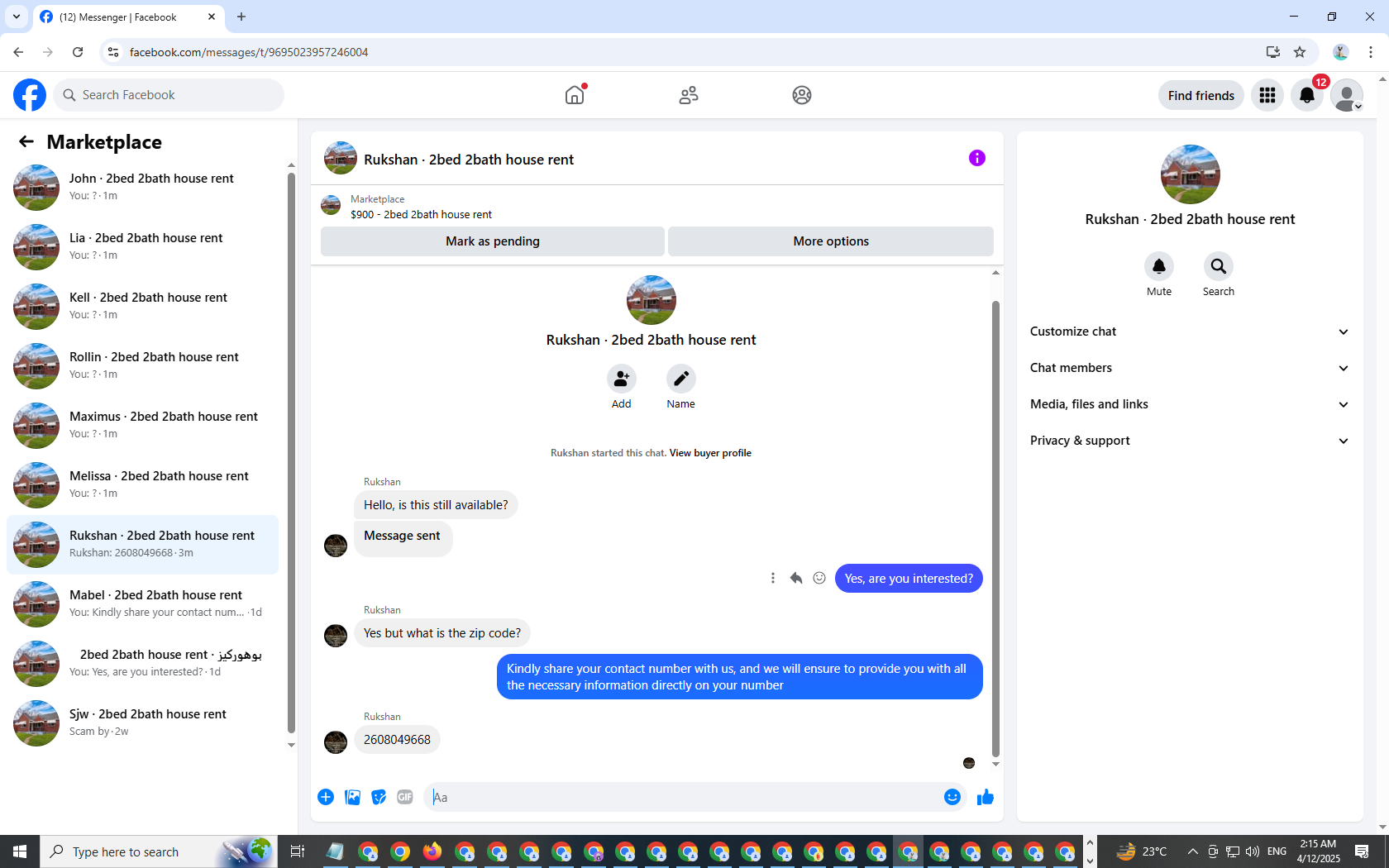Open Kell's 2bed 2bath house rent chat
The image size is (1389, 868).
(142, 307)
